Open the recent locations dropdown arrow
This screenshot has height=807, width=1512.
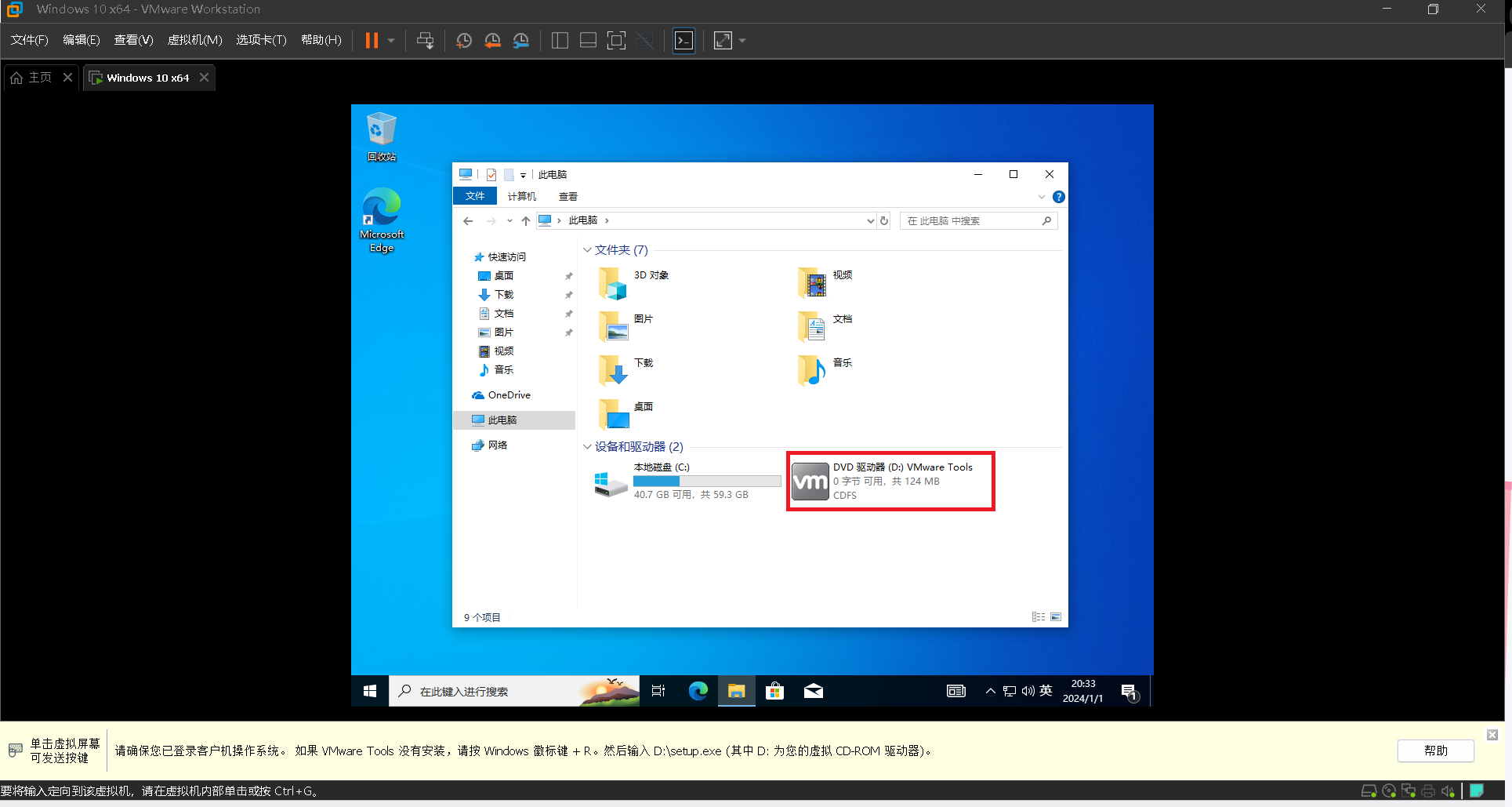pos(509,221)
